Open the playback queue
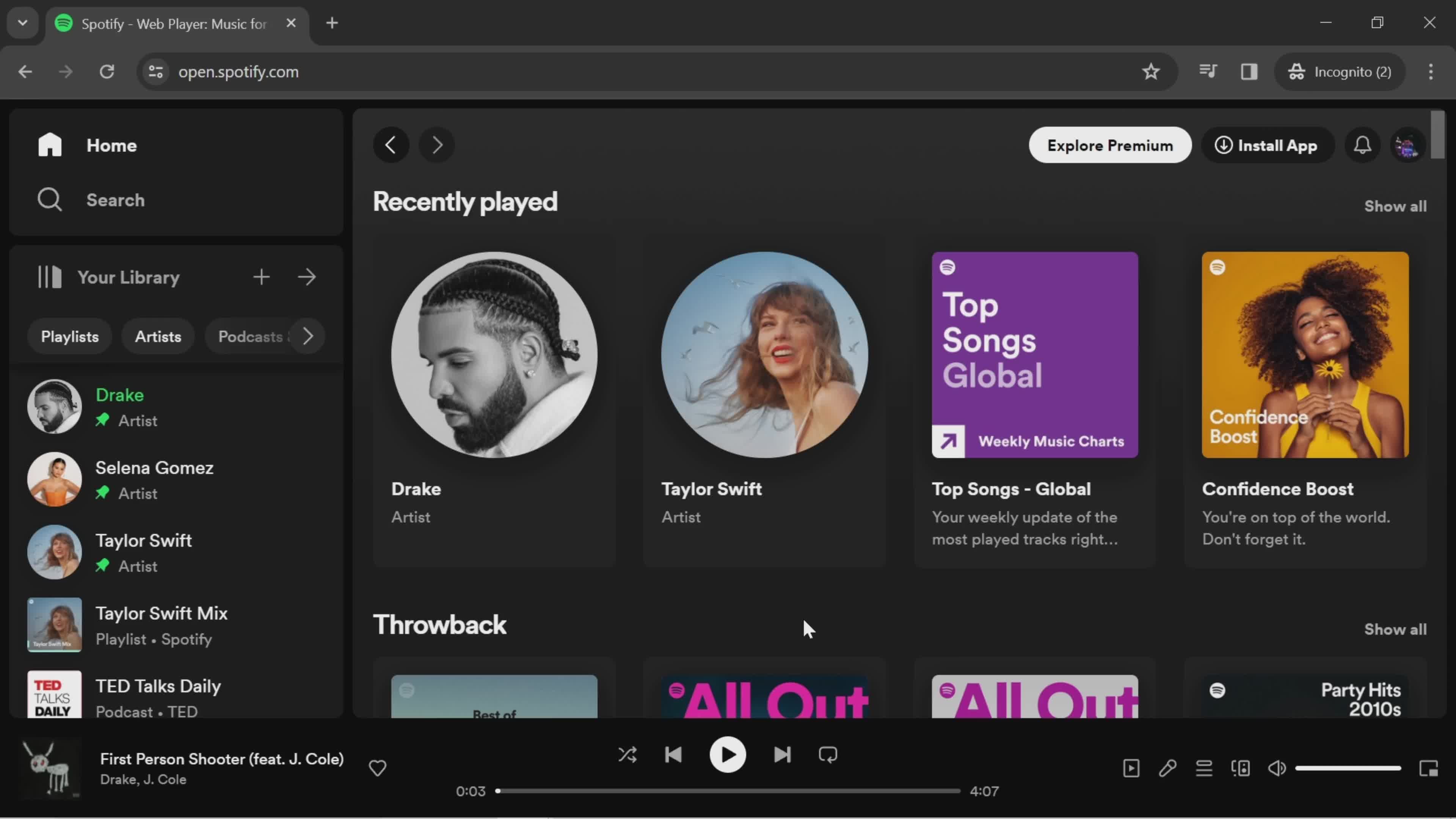 pos(1204,769)
